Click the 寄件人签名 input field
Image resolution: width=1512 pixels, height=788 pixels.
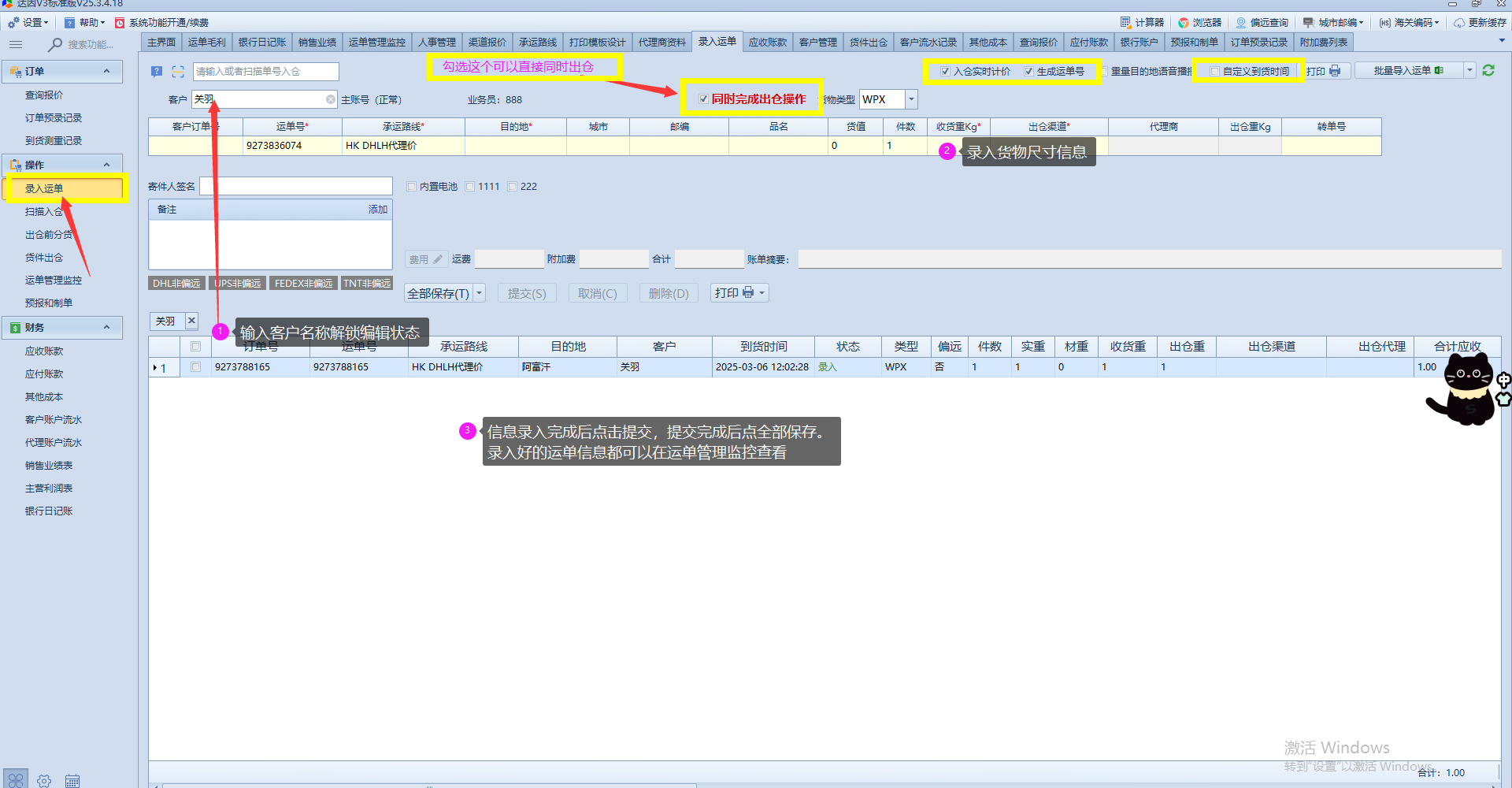coord(296,187)
